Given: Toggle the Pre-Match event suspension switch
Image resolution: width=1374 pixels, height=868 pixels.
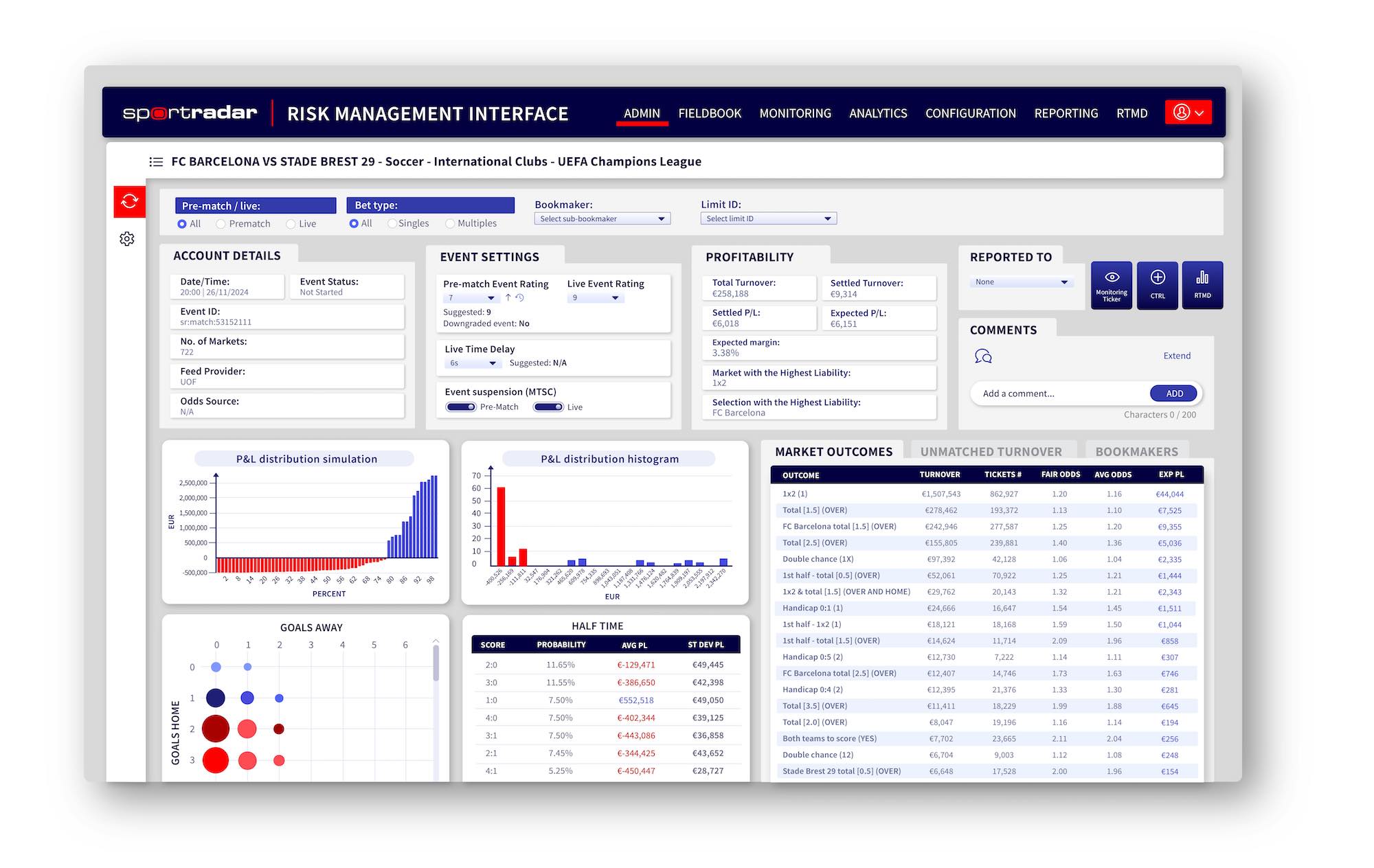Looking at the screenshot, I should coord(460,407).
